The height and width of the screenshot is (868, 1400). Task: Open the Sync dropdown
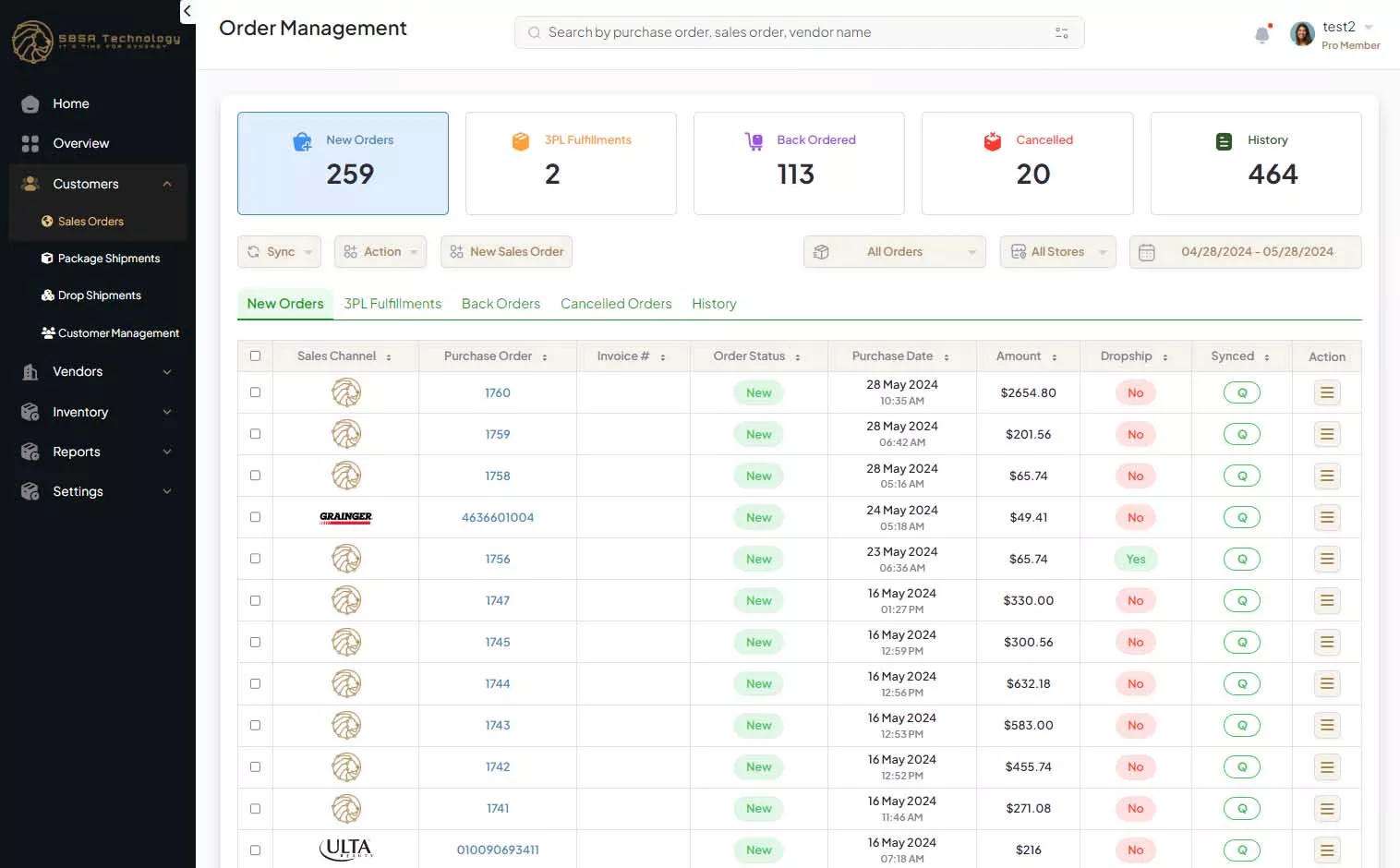(x=279, y=252)
